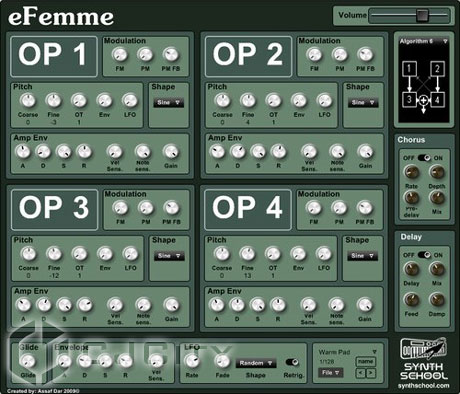
Task: Click the LFO Fade knob
Action: (x=222, y=361)
